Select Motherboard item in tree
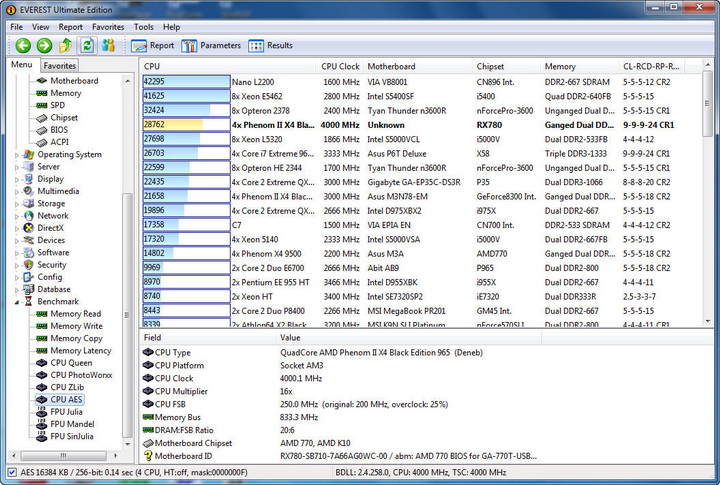 click(x=74, y=81)
